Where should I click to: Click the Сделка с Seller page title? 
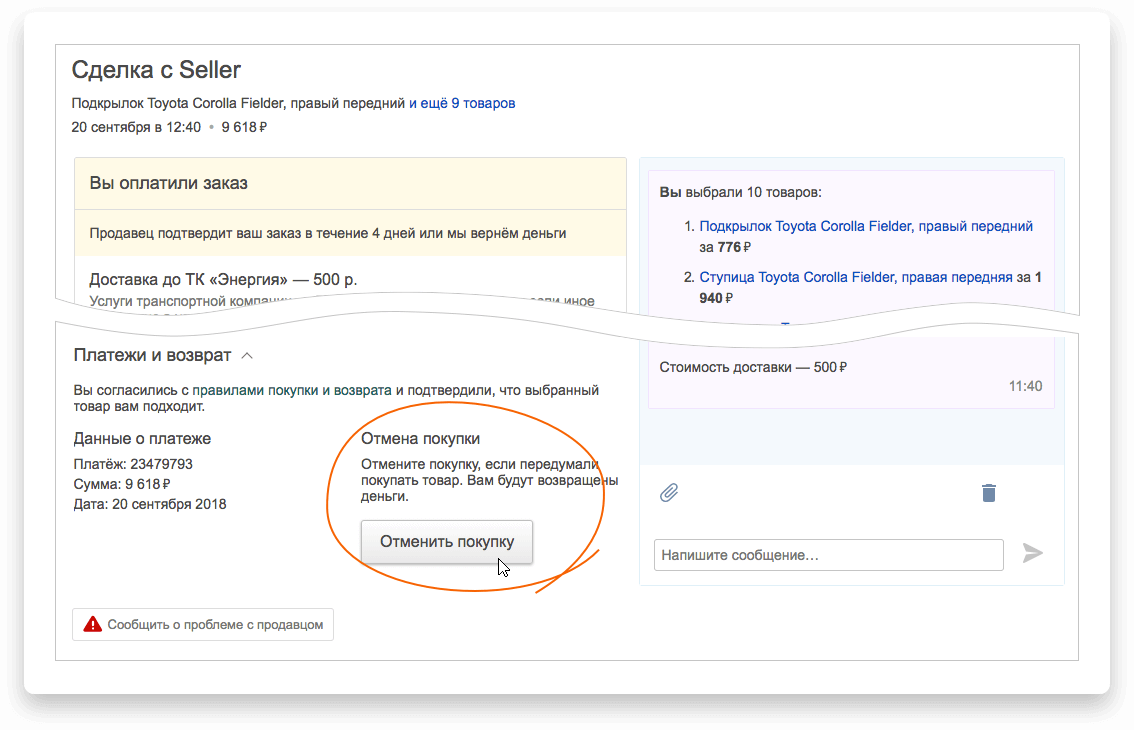pos(156,70)
